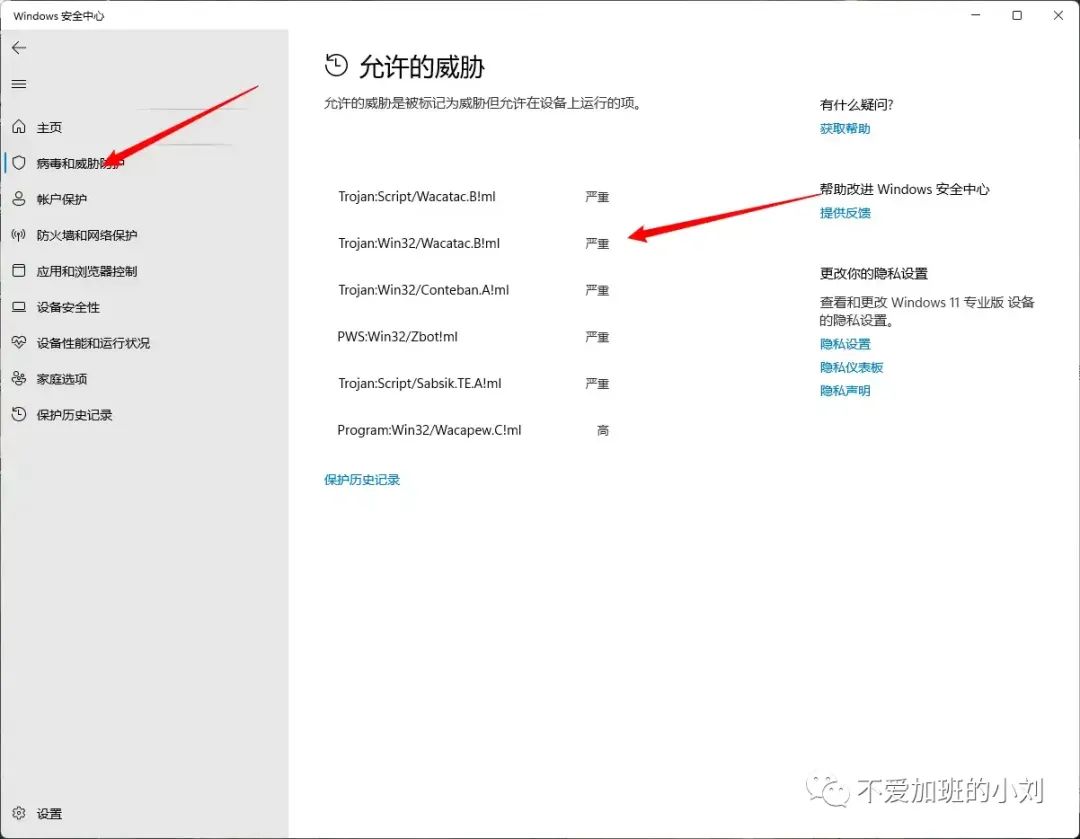This screenshot has width=1080, height=839.
Task: Open 设备性能和运行状况 page
Action: pyautogui.click(x=93, y=343)
